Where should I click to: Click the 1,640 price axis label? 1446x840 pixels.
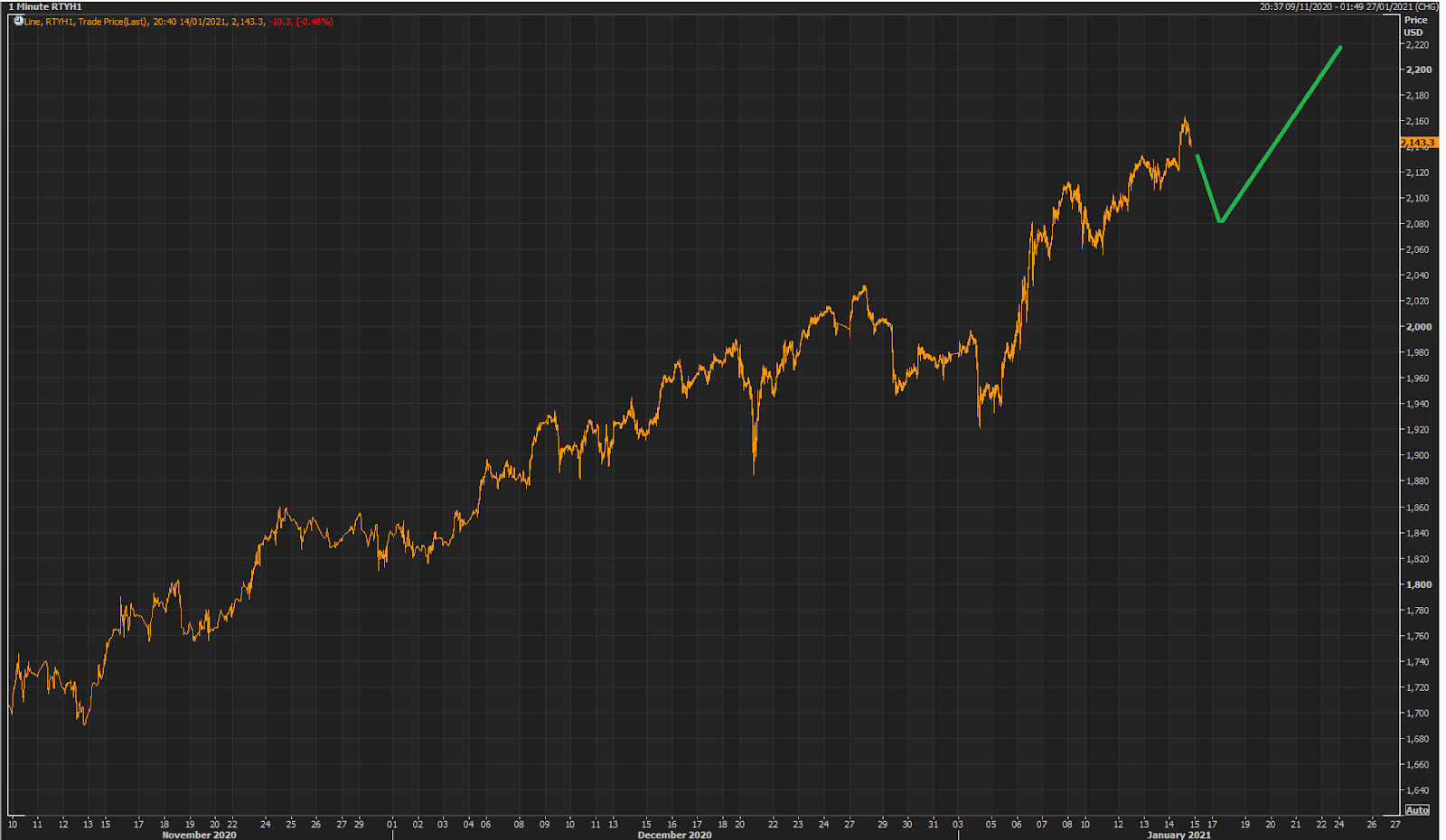[x=1418, y=790]
